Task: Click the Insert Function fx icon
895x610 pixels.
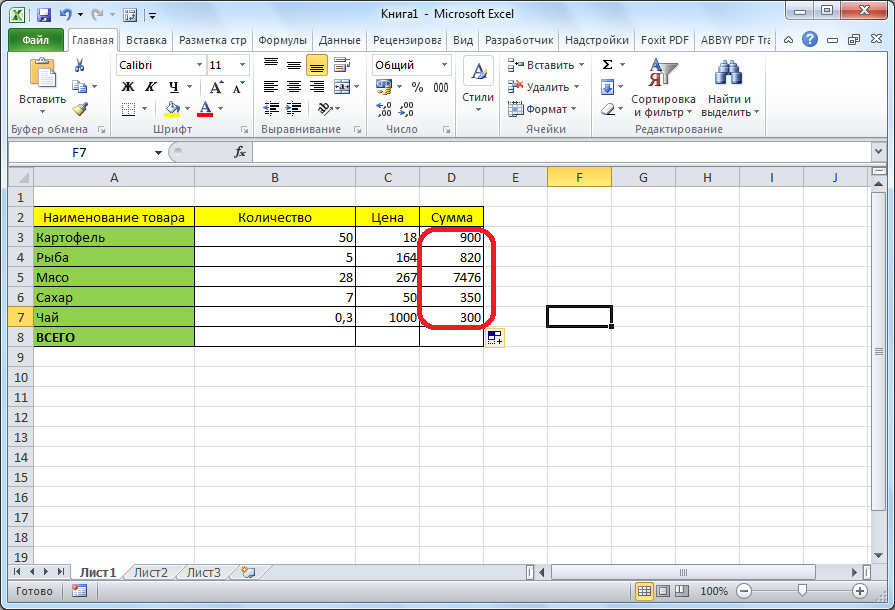Action: [240, 152]
